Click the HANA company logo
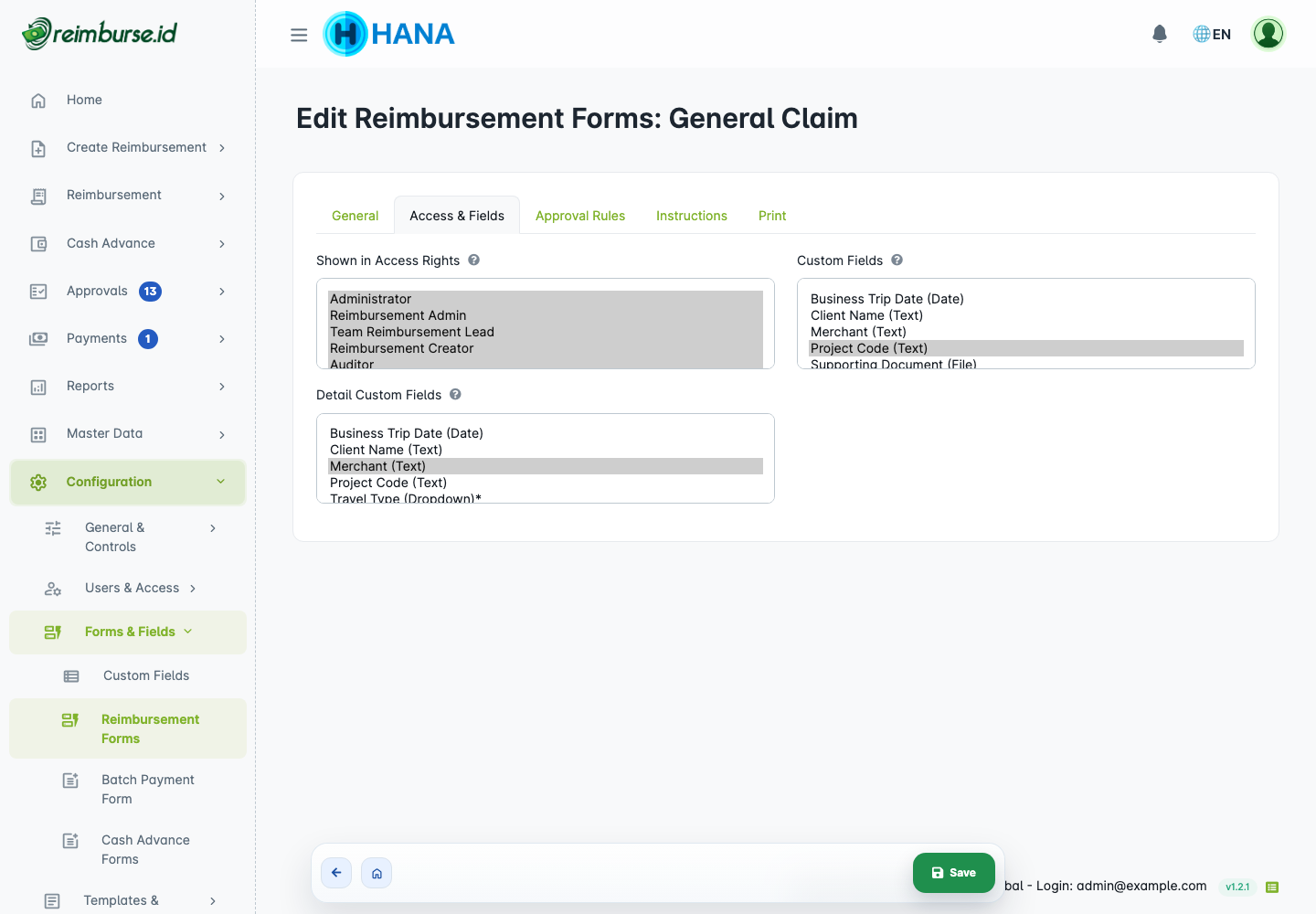Screen dimensions: 1316x914 pyautogui.click(x=389, y=34)
